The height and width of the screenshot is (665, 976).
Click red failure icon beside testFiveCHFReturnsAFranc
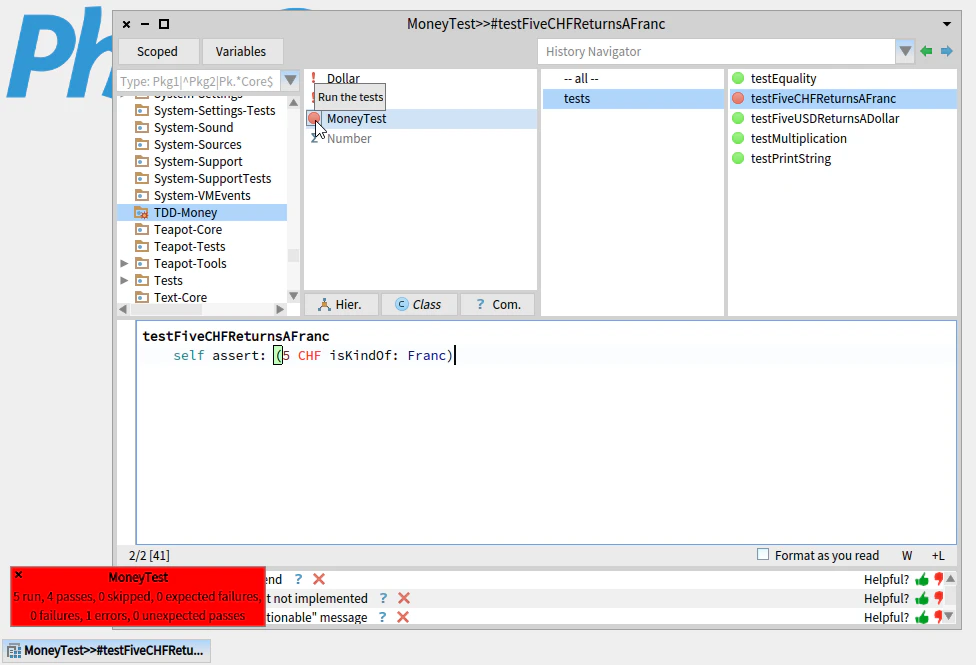738,98
